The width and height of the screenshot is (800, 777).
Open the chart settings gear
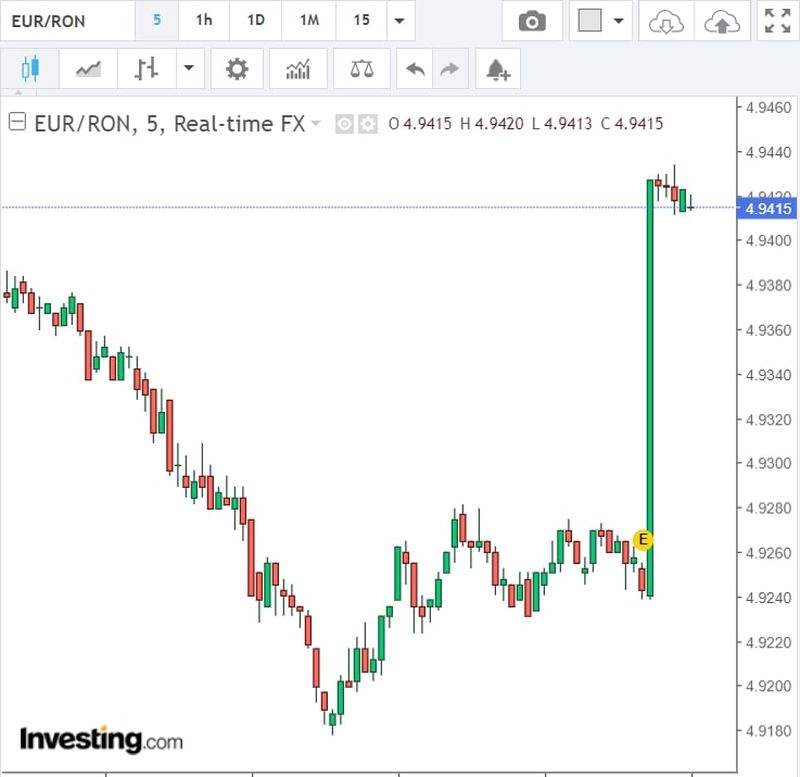click(237, 68)
